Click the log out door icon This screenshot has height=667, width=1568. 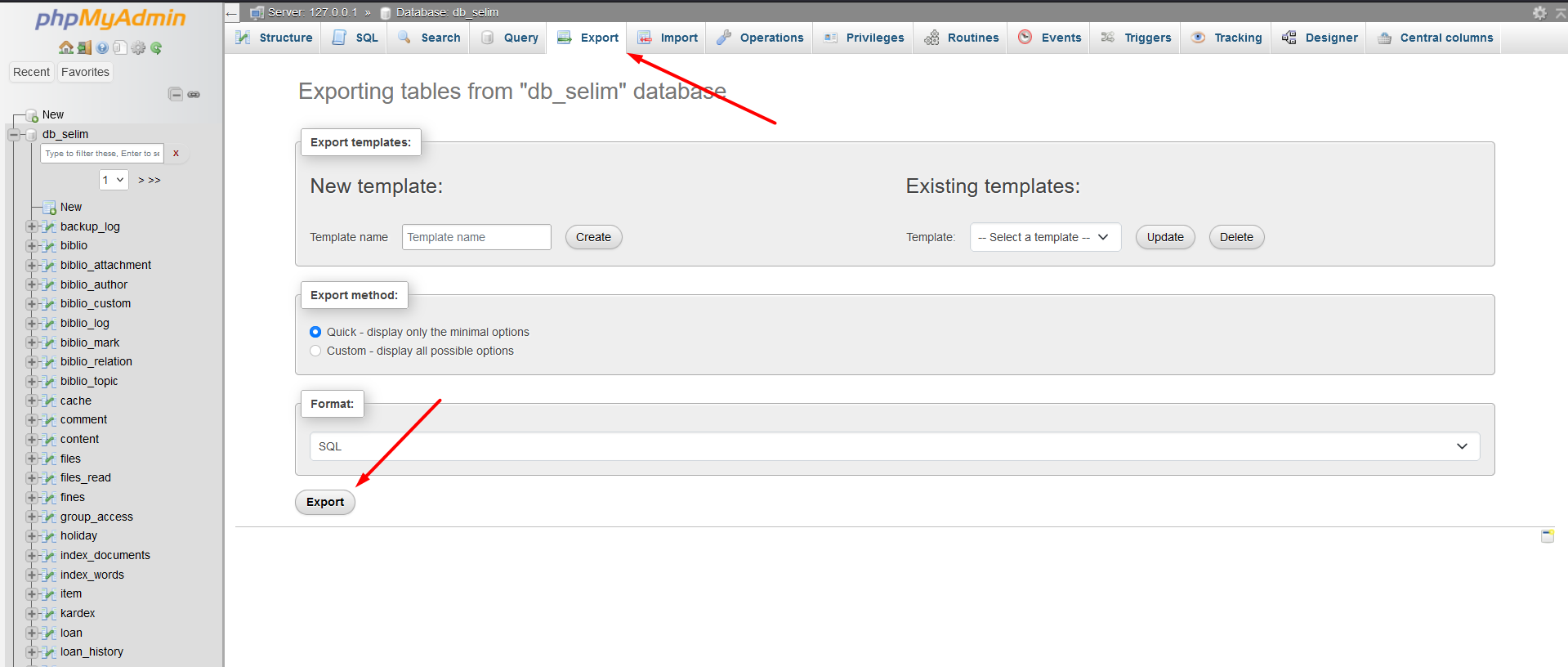pyautogui.click(x=84, y=47)
